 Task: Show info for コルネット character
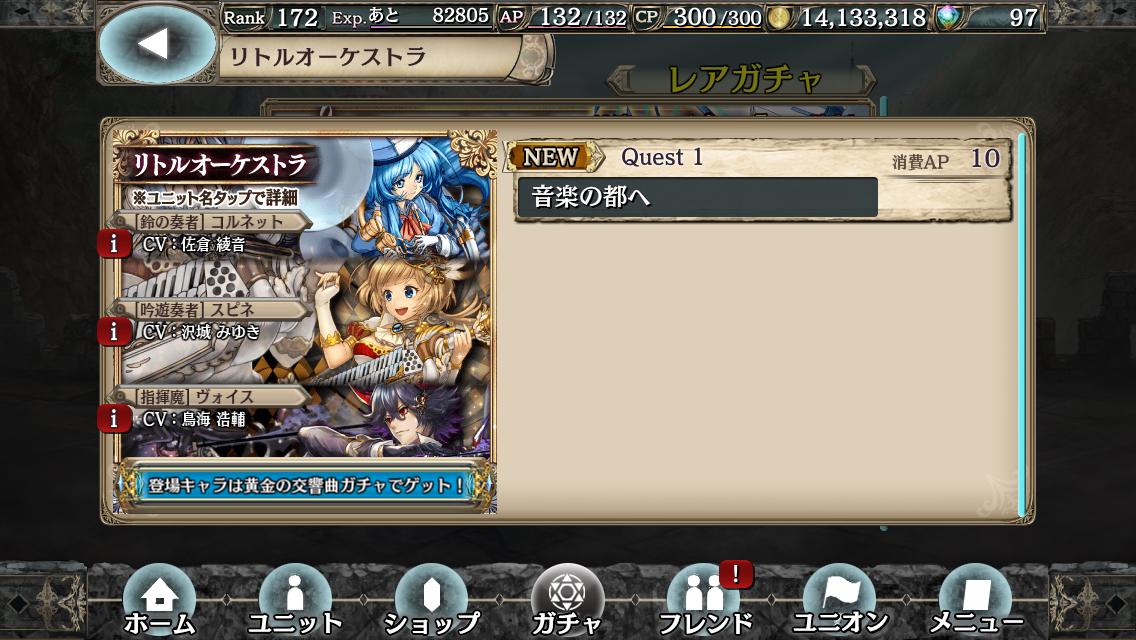114,244
